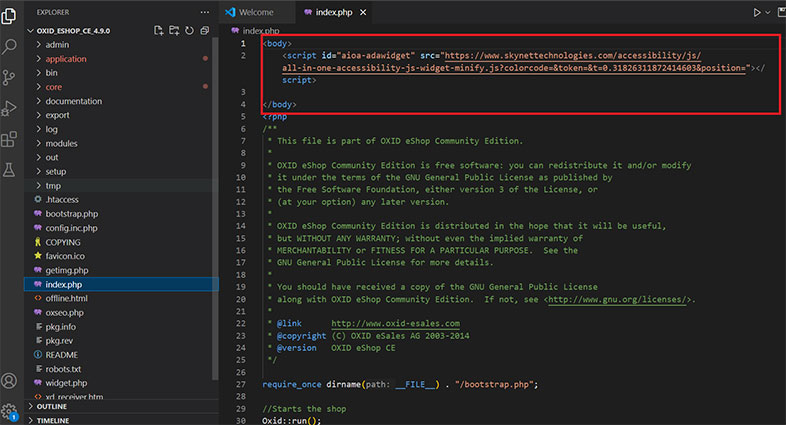Viewport: 786px width, 425px height.
Task: Open Explorer more actions ellipsis menu
Action: point(206,12)
